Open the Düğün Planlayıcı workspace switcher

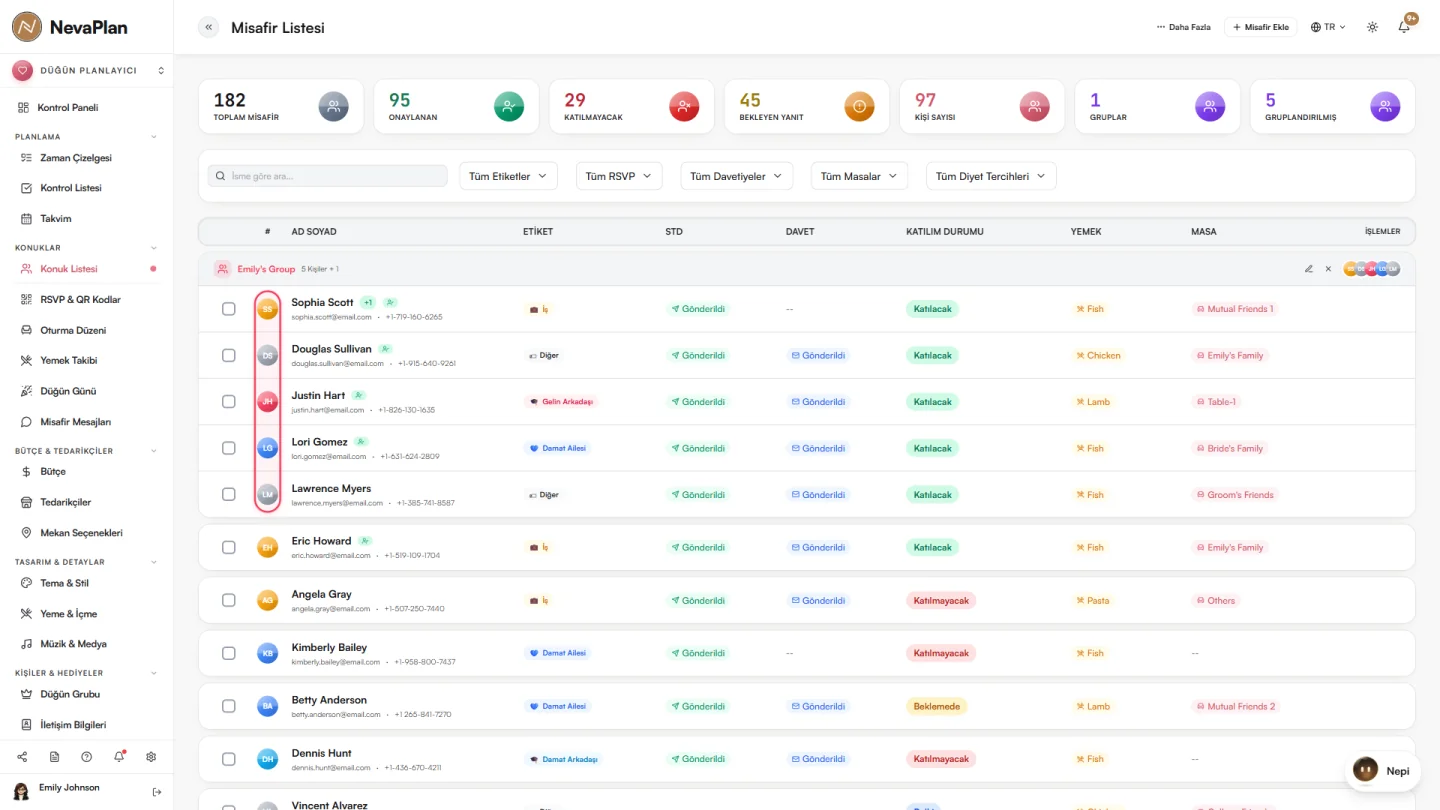pyautogui.click(x=87, y=70)
